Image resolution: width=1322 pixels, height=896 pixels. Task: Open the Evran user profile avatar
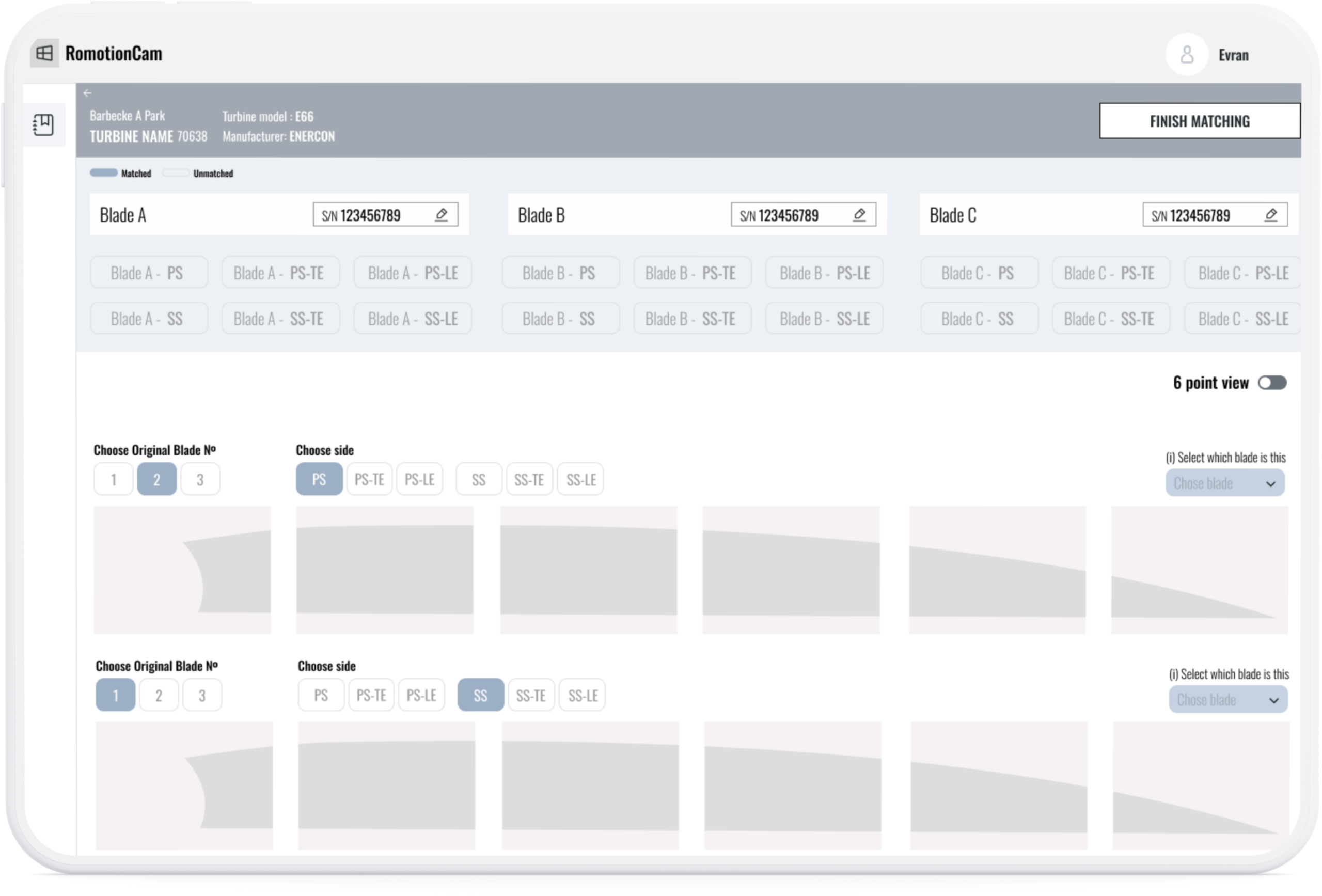(1187, 55)
